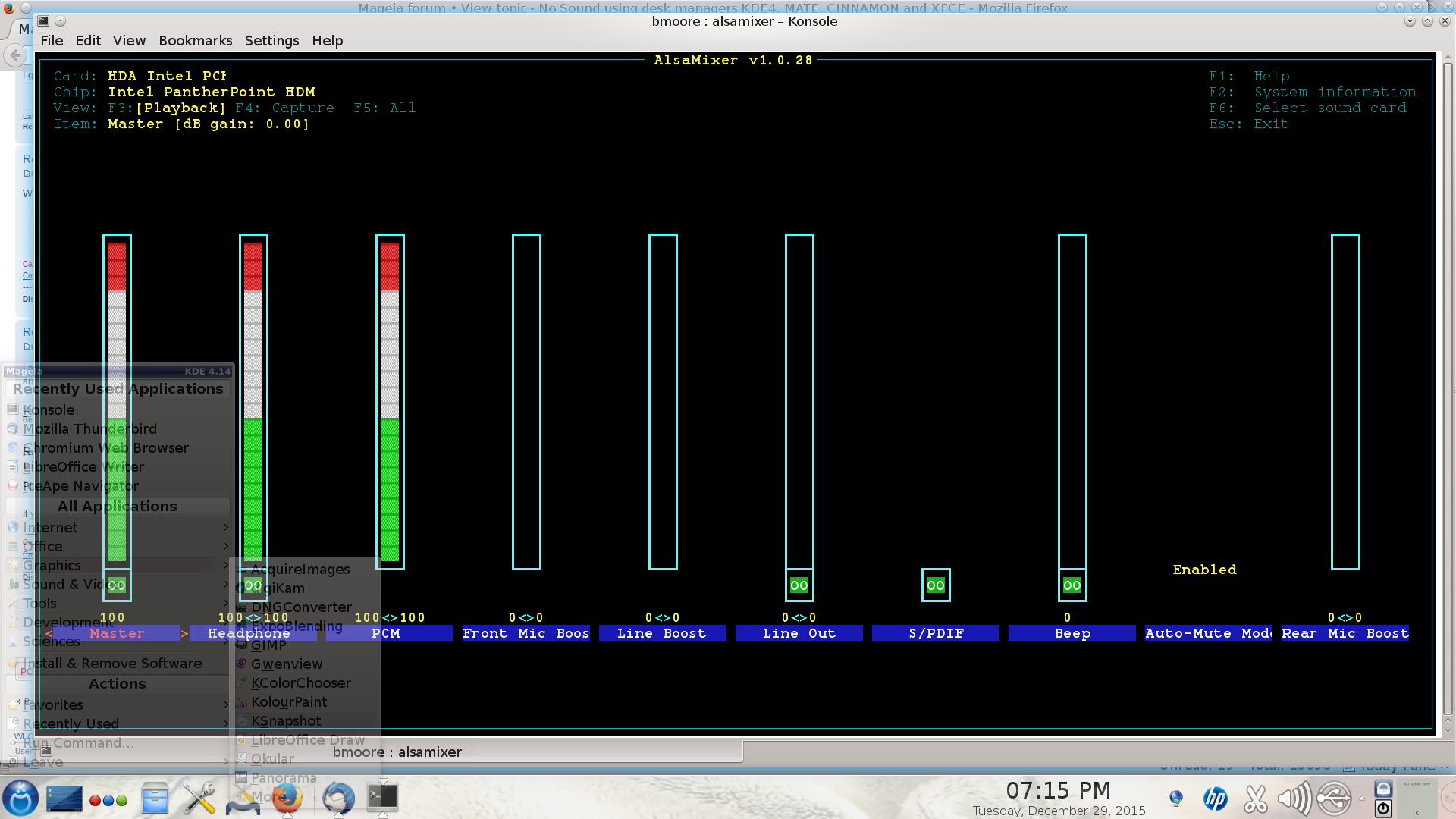
Task: Open KSnapshot from the Graphics submenu
Action: click(x=305, y=721)
